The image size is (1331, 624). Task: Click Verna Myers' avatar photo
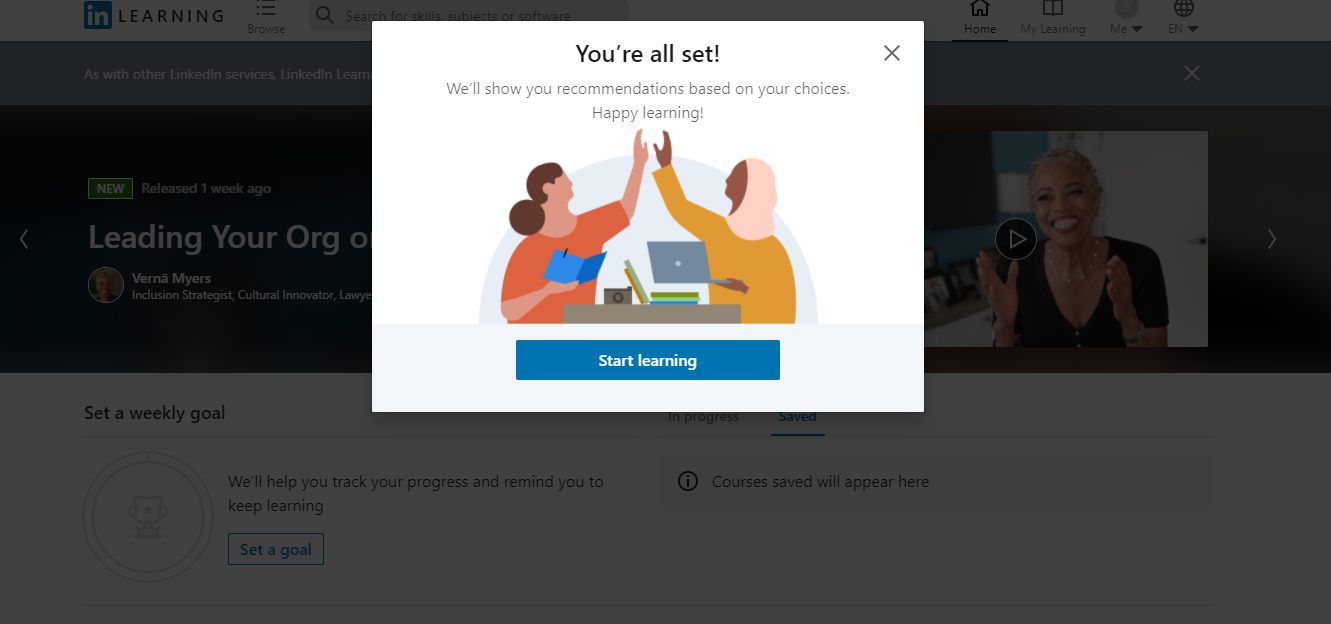click(x=106, y=285)
